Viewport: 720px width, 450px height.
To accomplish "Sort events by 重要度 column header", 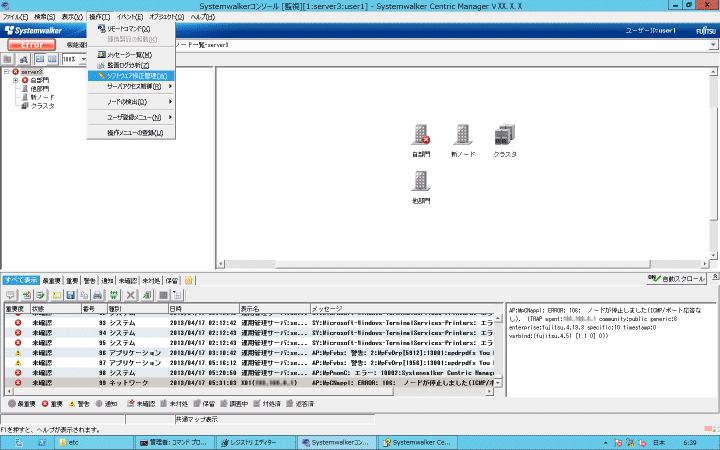I will pyautogui.click(x=17, y=309).
